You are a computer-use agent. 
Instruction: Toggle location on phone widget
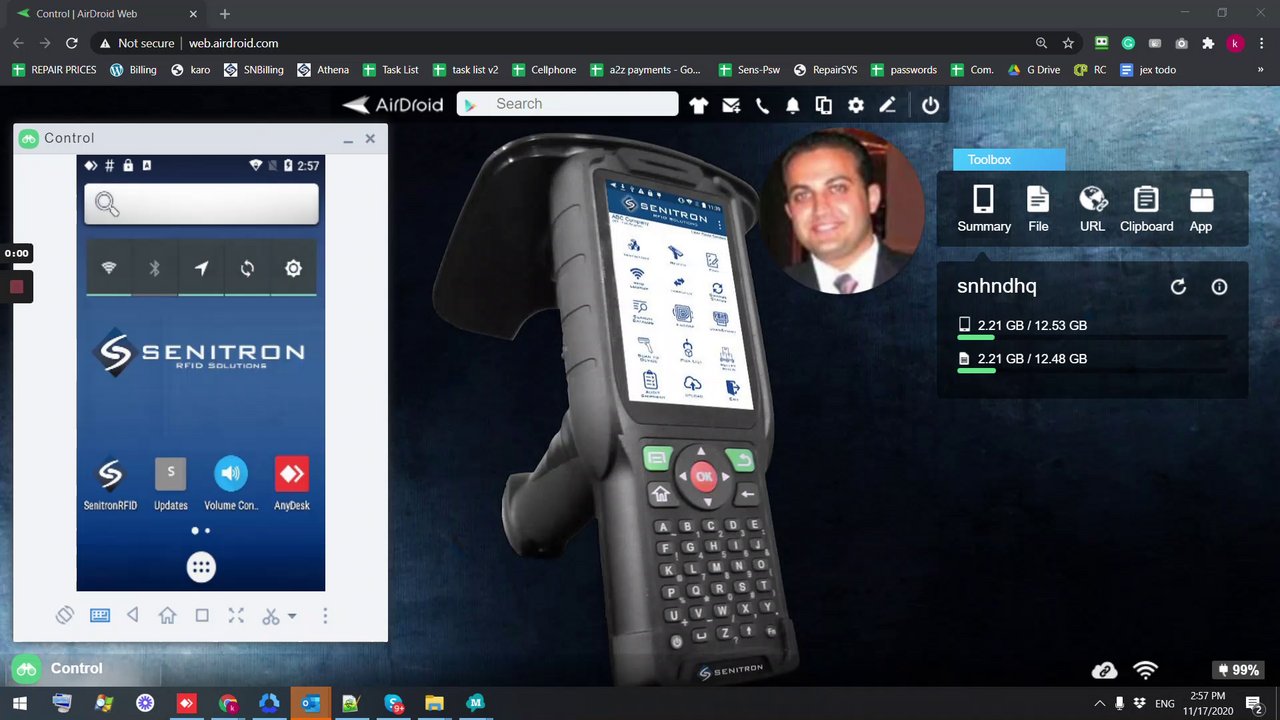[201, 268]
